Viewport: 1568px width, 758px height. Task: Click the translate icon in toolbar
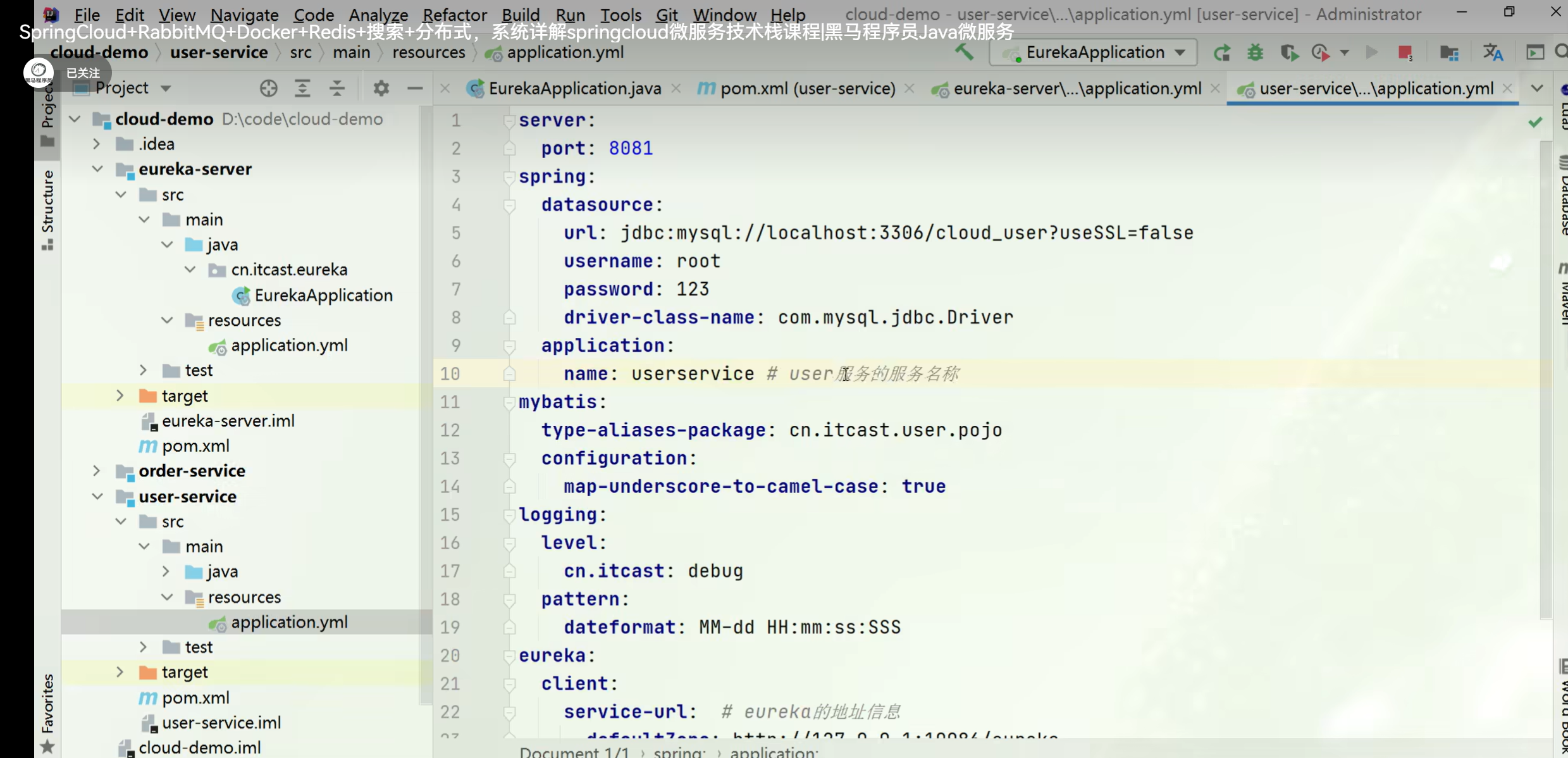[x=1493, y=53]
